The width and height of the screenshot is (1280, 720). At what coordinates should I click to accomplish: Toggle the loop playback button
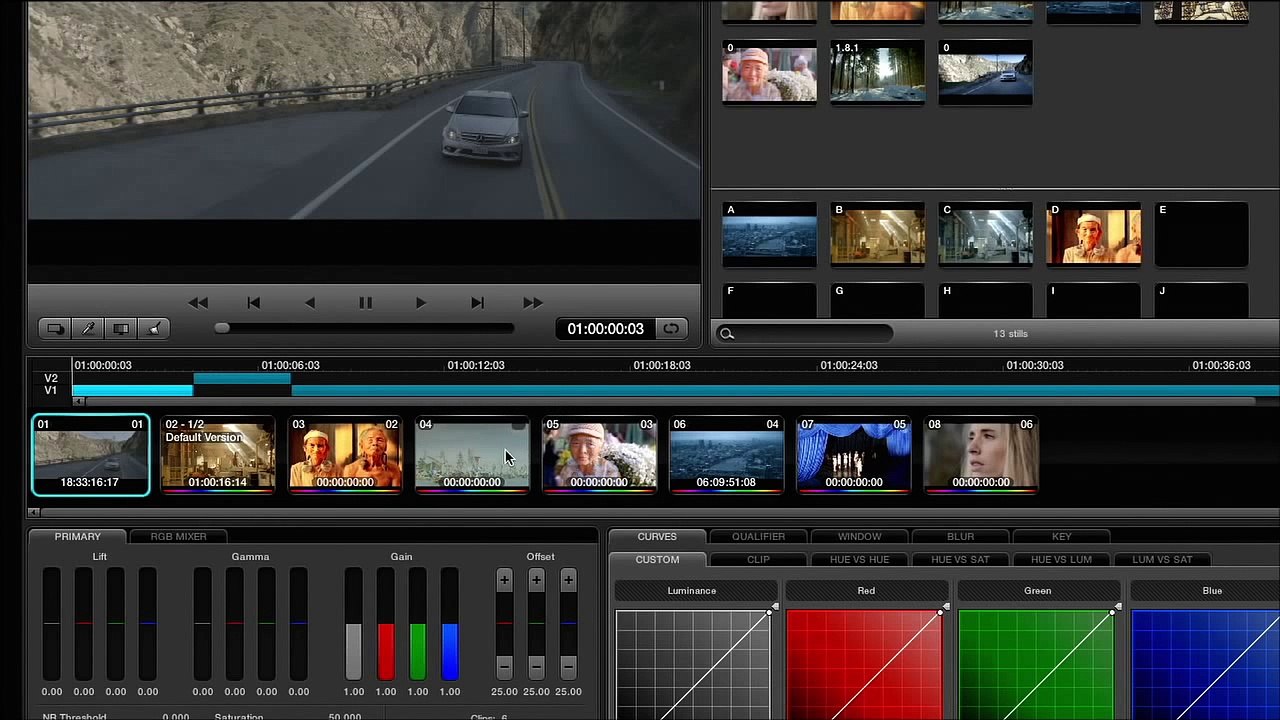(x=671, y=329)
